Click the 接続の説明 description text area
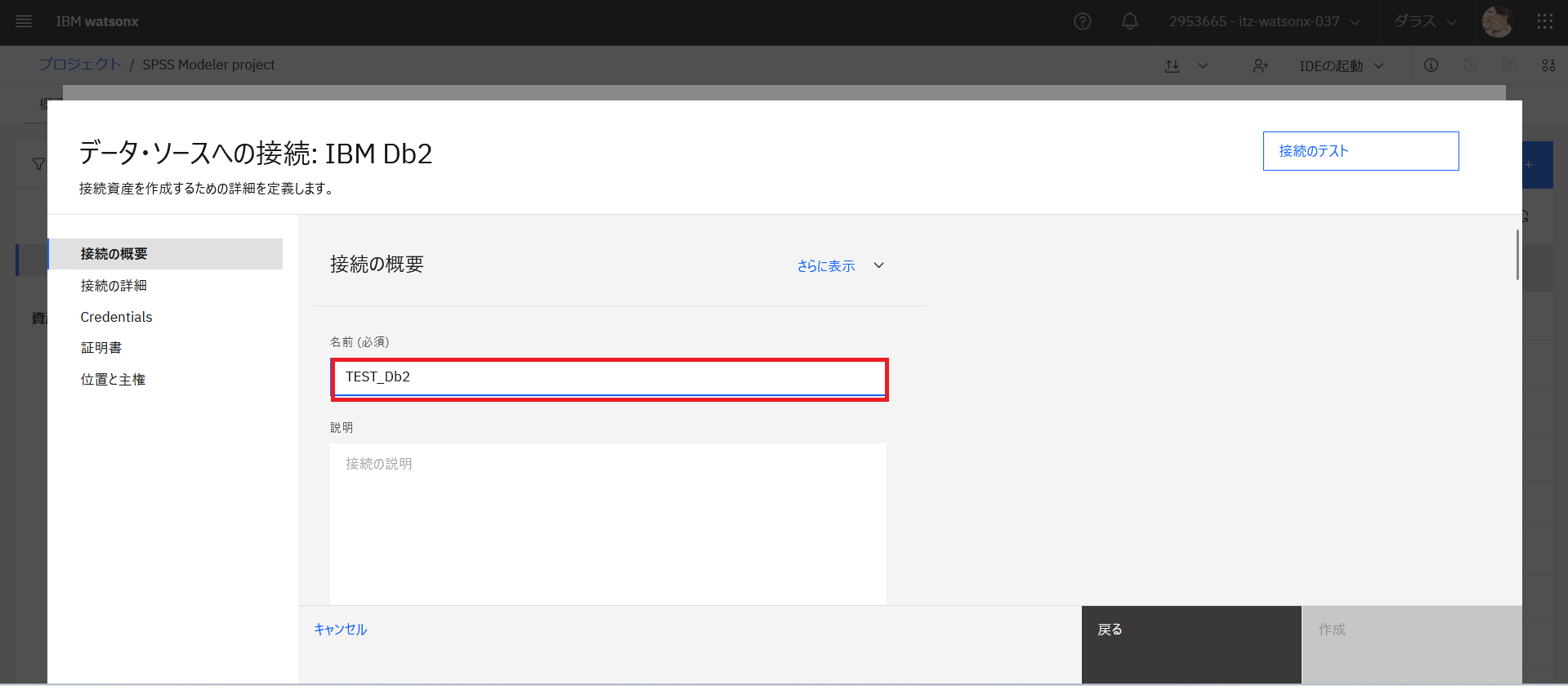Screen dimensions: 1568x686 [x=608, y=524]
